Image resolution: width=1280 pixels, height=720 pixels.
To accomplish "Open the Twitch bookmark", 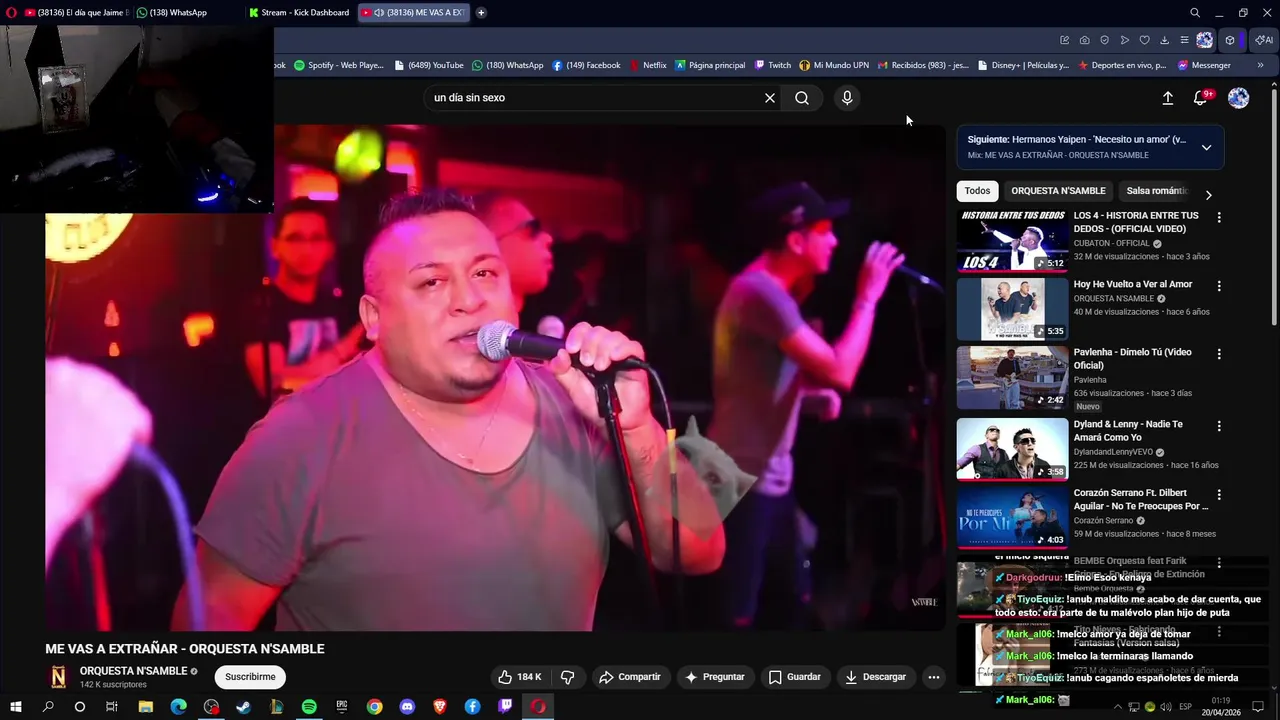I will click(772, 65).
